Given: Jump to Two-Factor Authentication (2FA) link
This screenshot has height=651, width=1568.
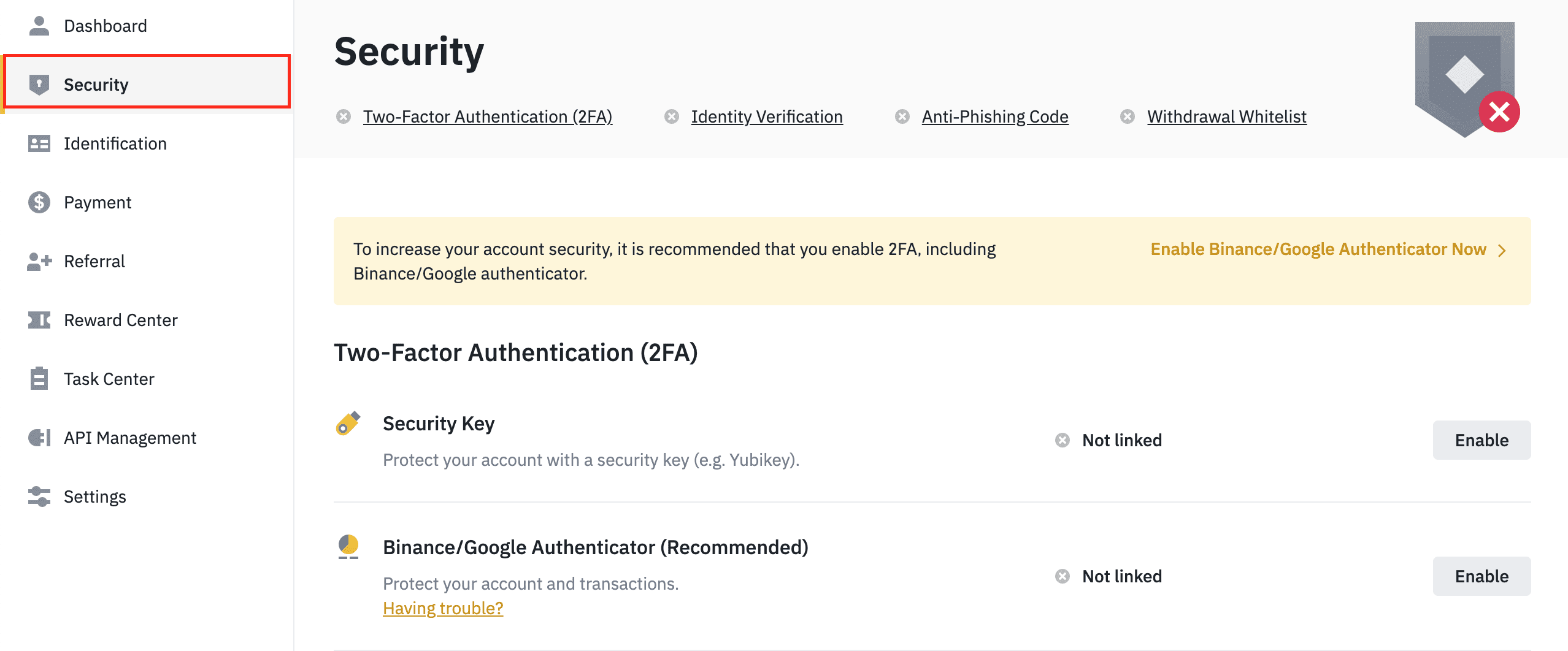Looking at the screenshot, I should pos(487,116).
